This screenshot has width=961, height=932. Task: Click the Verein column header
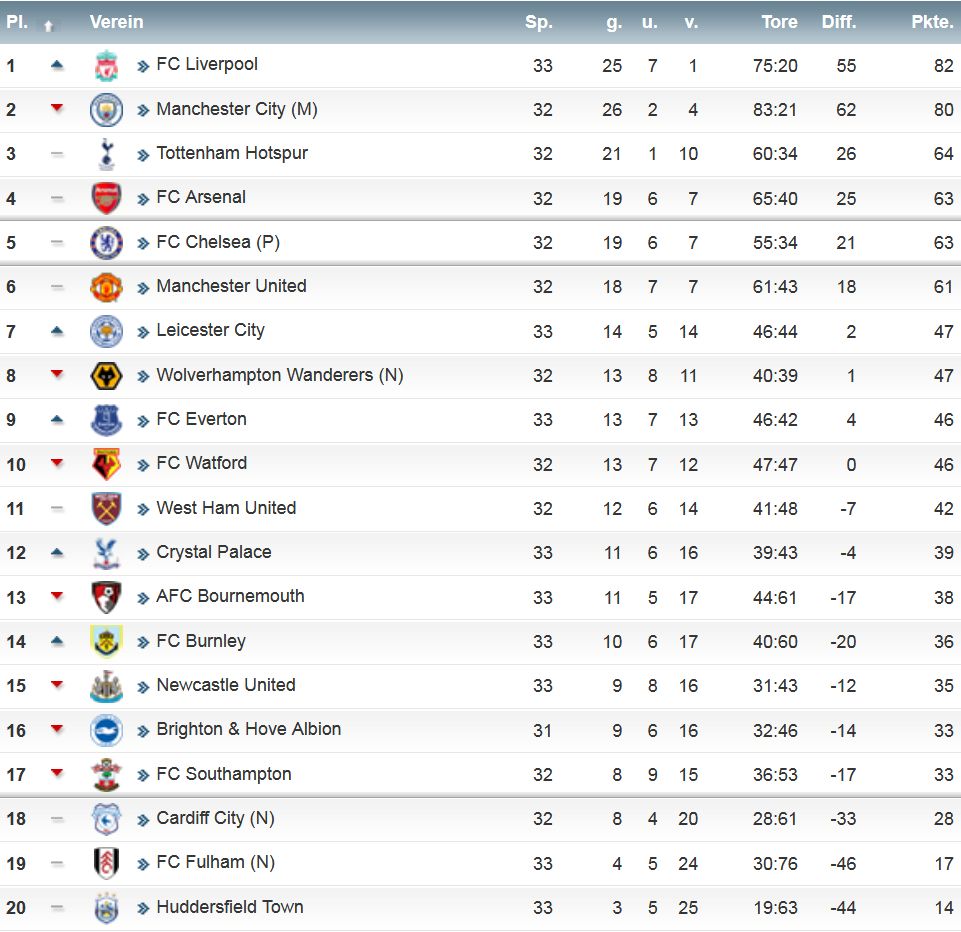coord(116,22)
